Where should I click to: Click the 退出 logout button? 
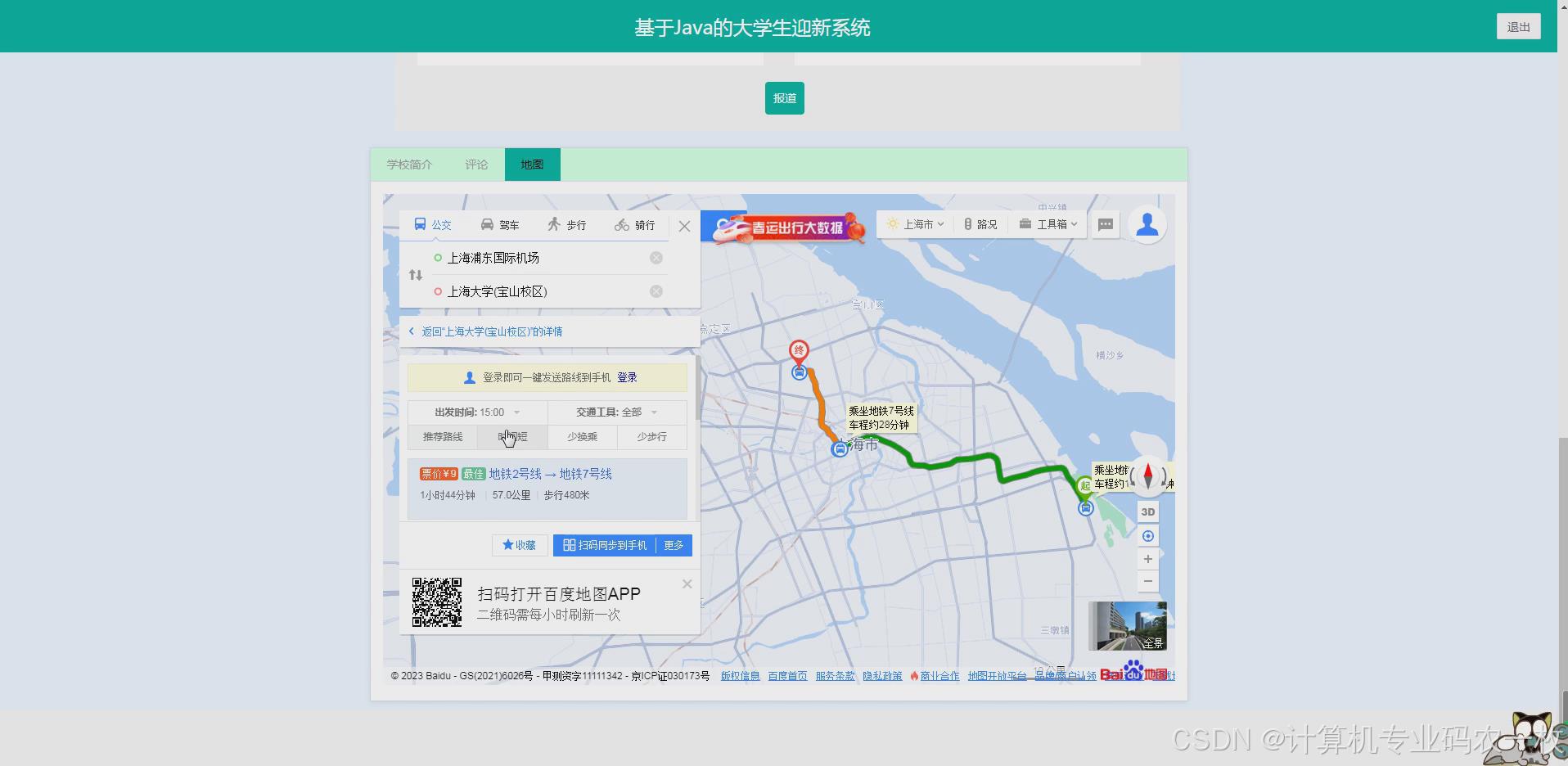pos(1519,27)
